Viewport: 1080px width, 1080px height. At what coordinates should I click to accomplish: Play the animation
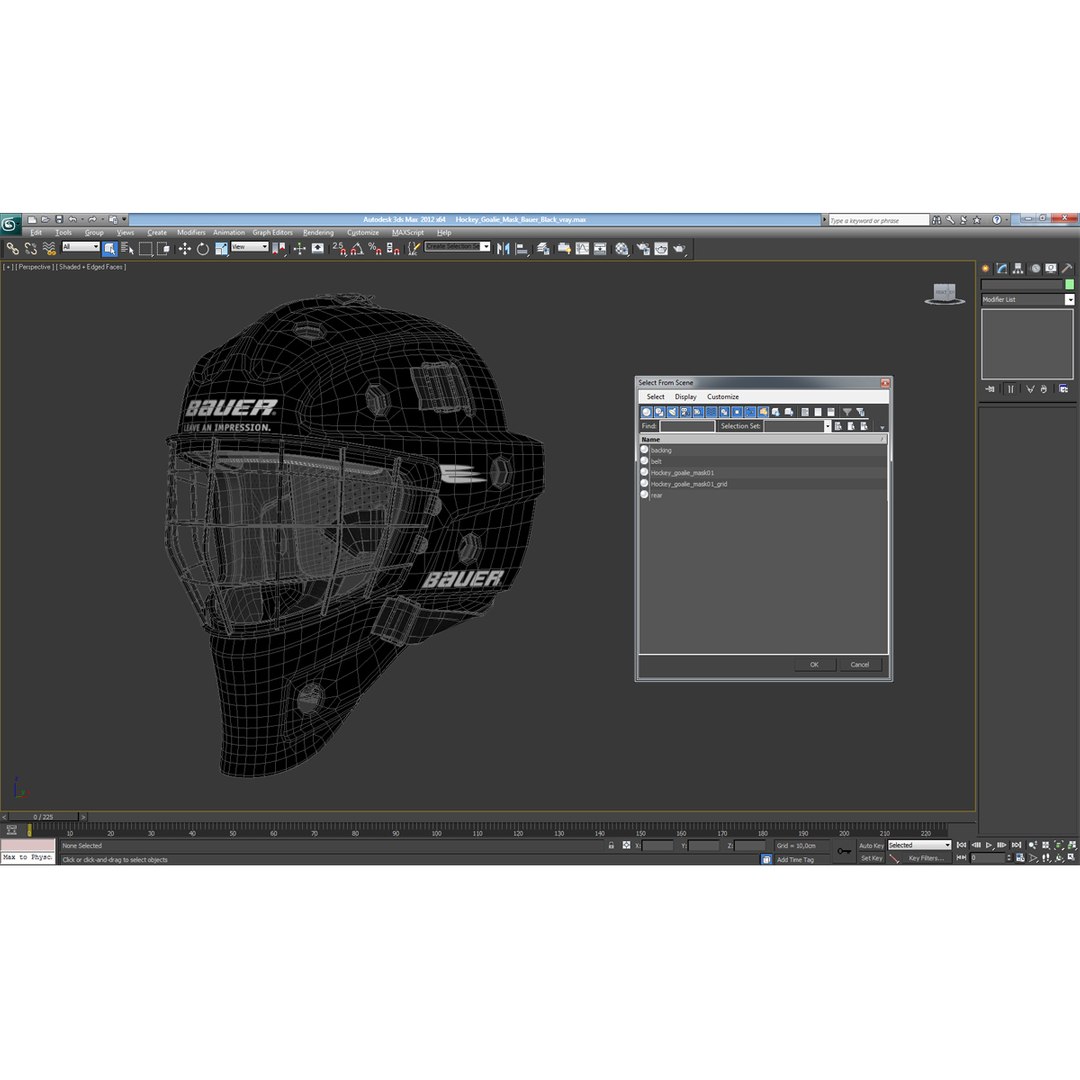click(x=989, y=845)
